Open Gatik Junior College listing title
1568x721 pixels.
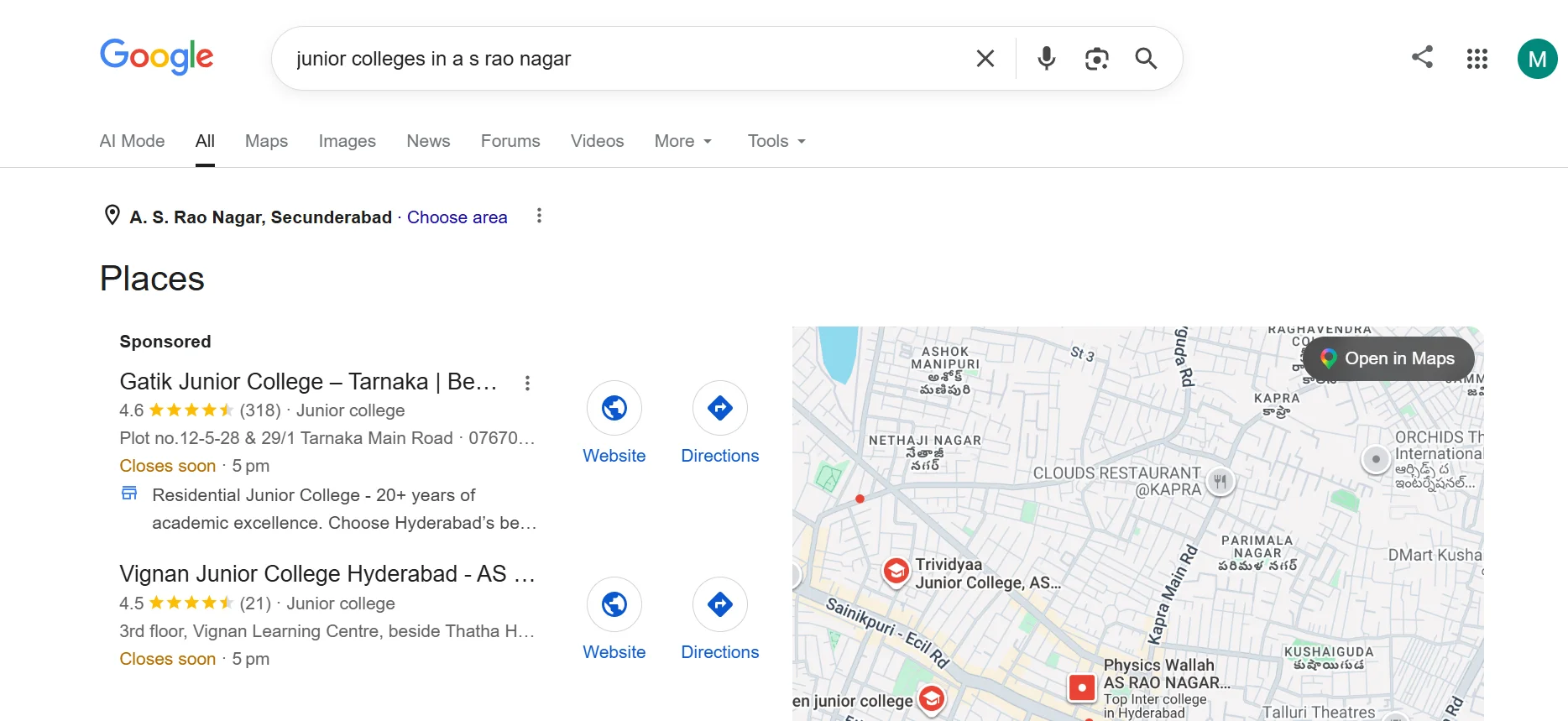[308, 382]
